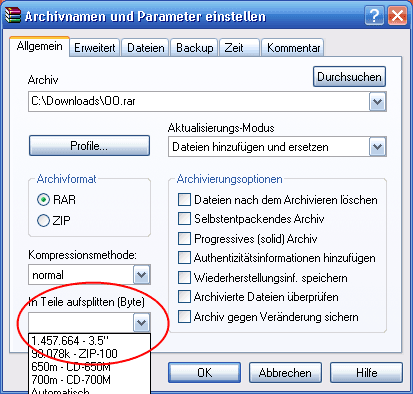Enable 'Progressives (solid) Archiv' checkbox
This screenshot has width=413, height=394.
point(184,239)
